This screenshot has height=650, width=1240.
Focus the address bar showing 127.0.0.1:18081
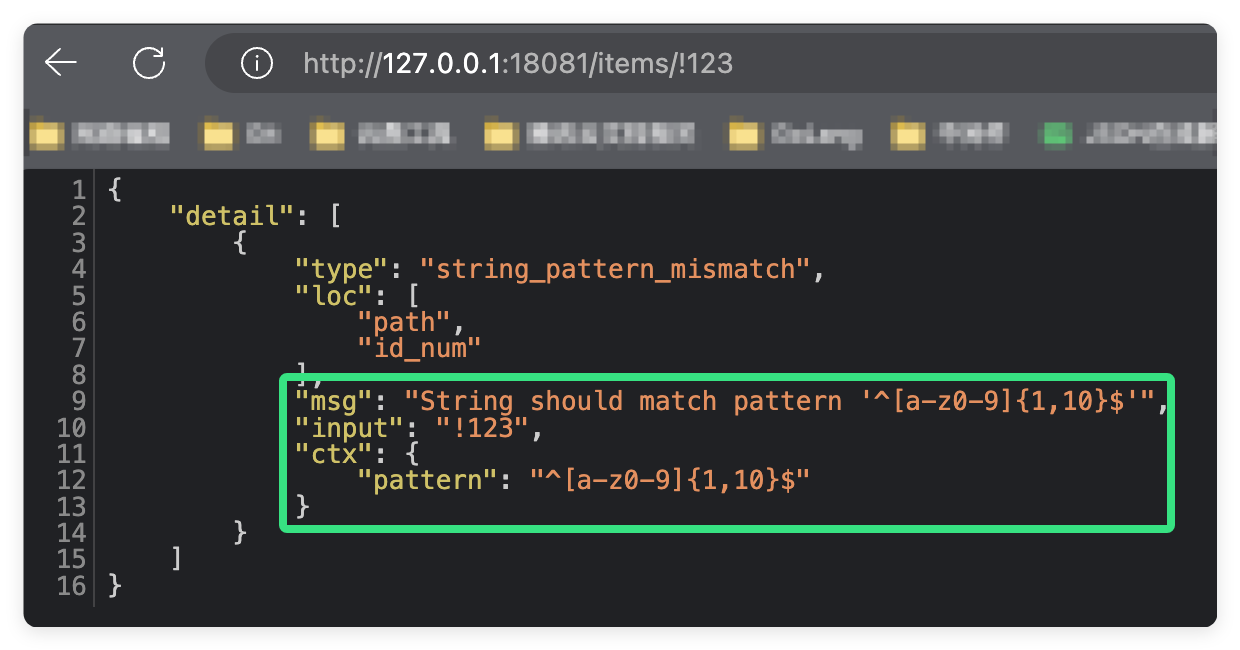(600, 64)
